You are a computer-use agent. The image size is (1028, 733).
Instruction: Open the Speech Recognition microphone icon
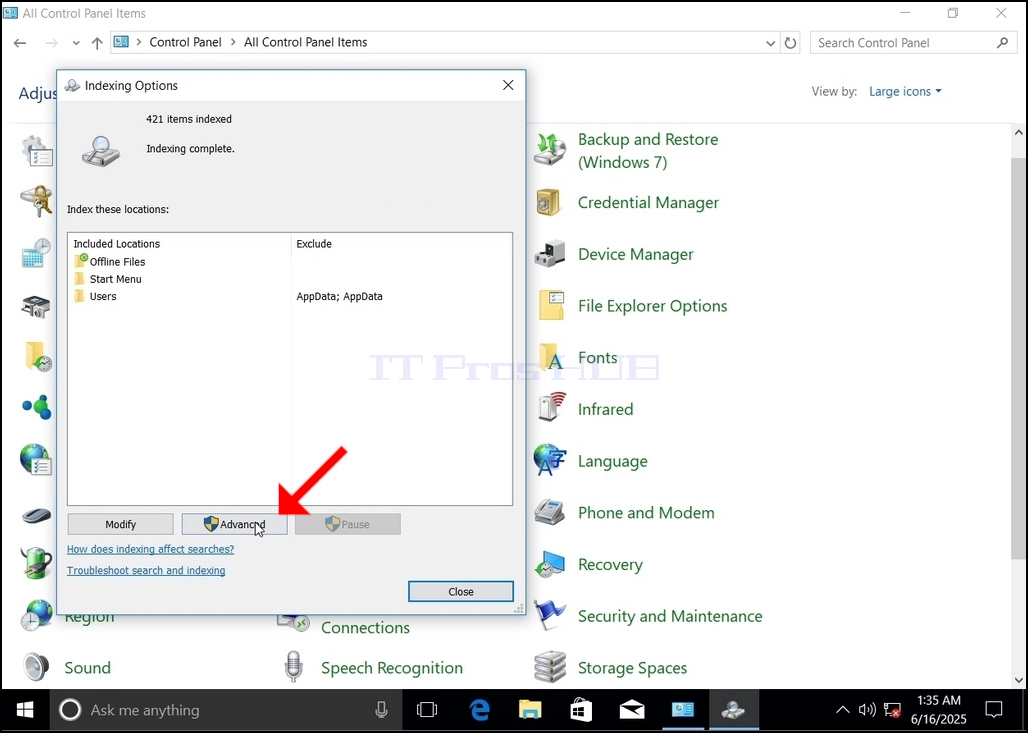point(294,667)
